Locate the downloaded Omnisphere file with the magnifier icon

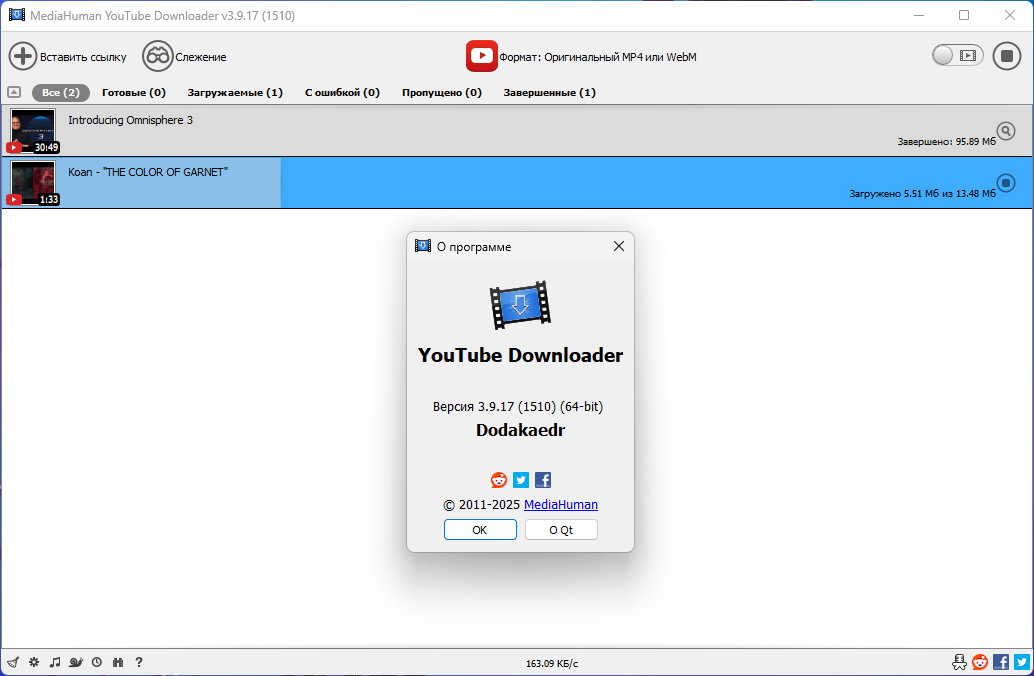click(x=1006, y=131)
